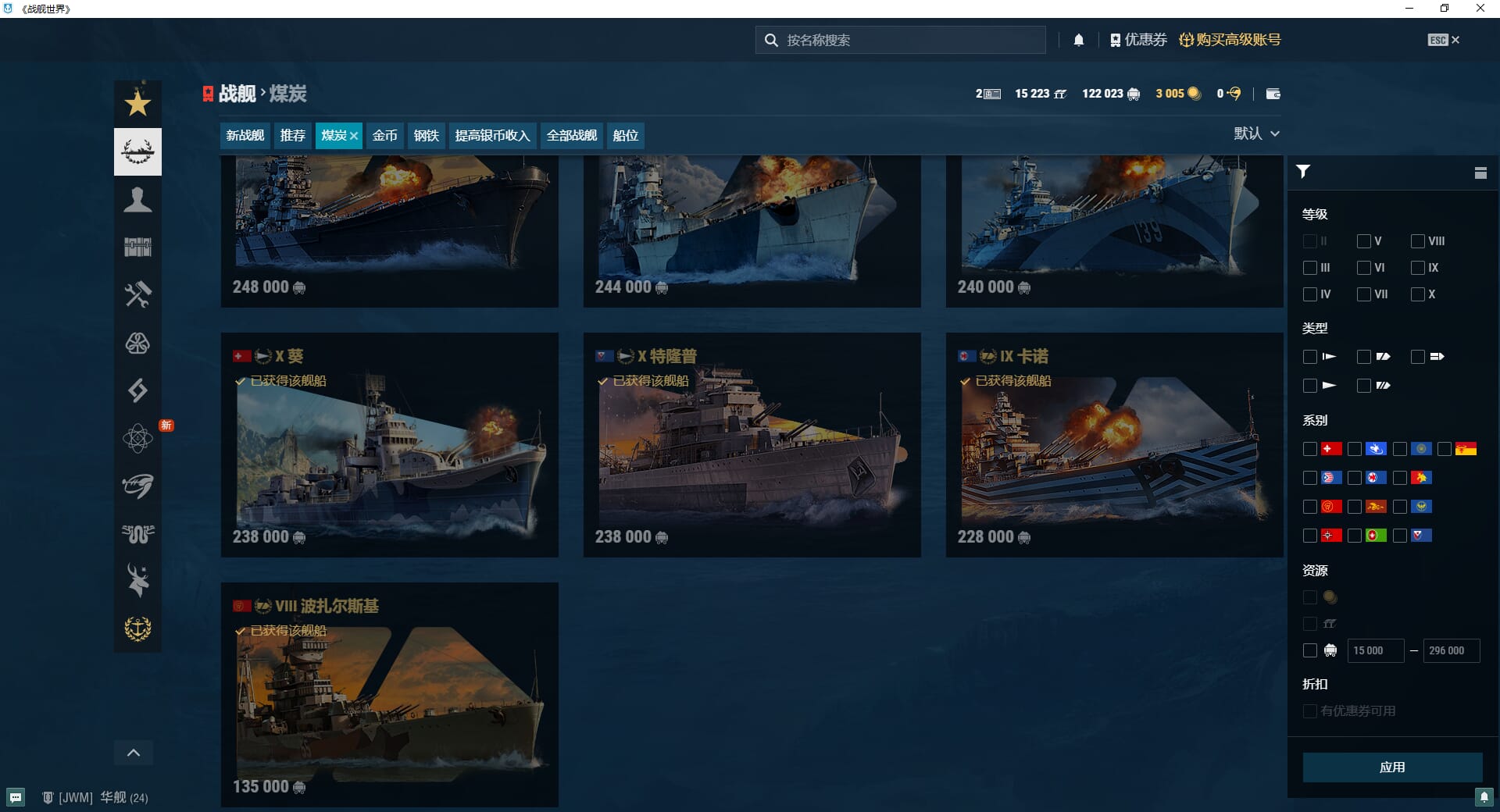The height and width of the screenshot is (812, 1500).
Task: Click the filter funnel icon
Action: click(1303, 172)
